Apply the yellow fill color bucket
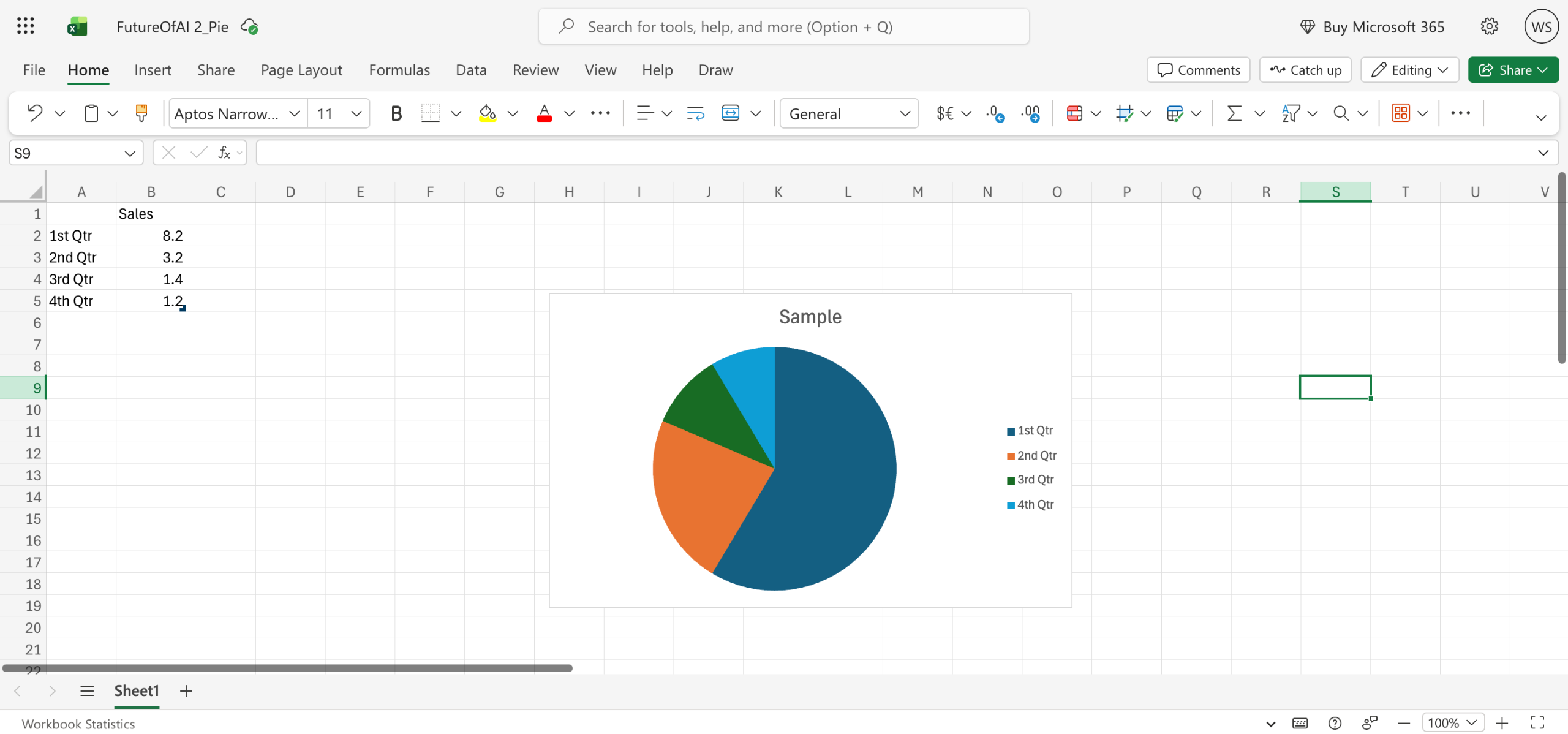This screenshot has height=734, width=1568. coord(488,113)
